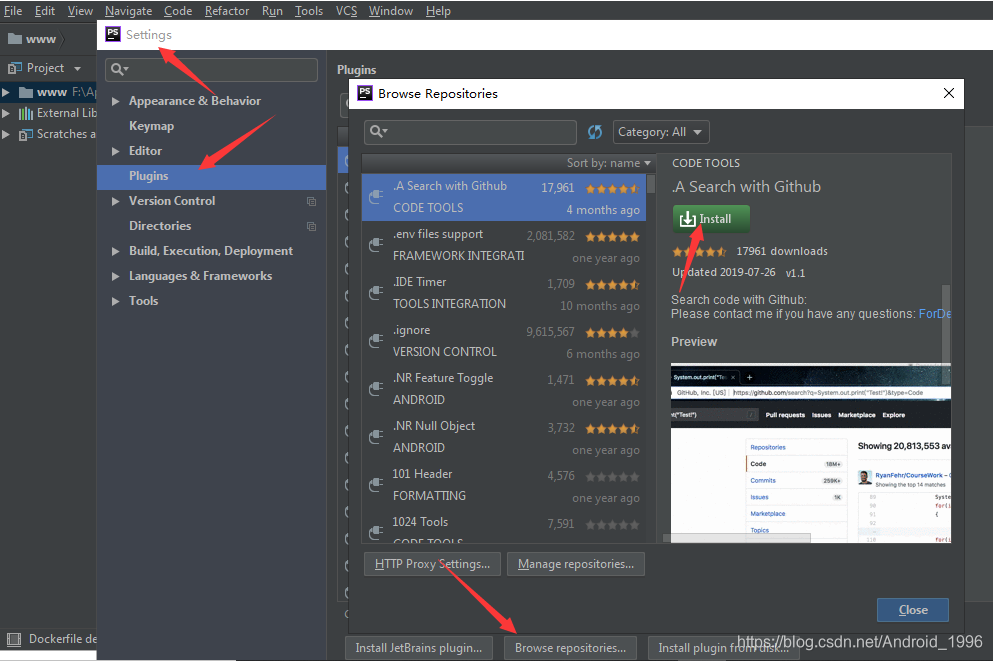Open the Tools menu
This screenshot has height=661, width=993.
coord(308,11)
